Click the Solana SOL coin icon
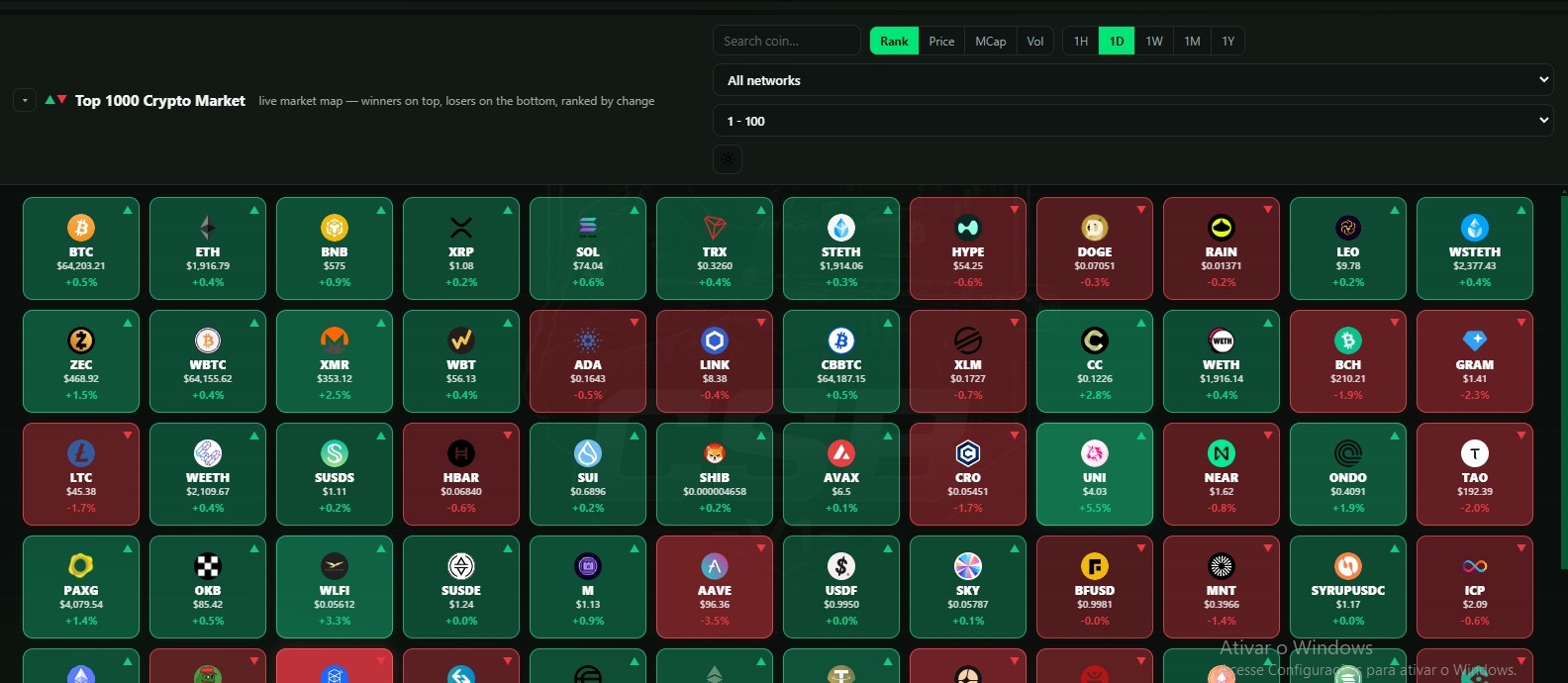This screenshot has height=683, width=1568. 588,228
